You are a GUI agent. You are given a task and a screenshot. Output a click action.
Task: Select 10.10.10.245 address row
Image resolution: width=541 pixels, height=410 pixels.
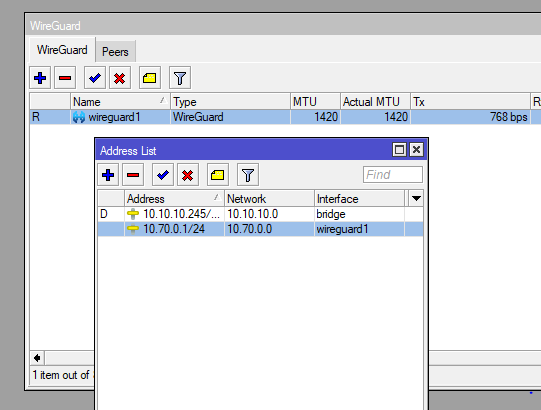260,214
